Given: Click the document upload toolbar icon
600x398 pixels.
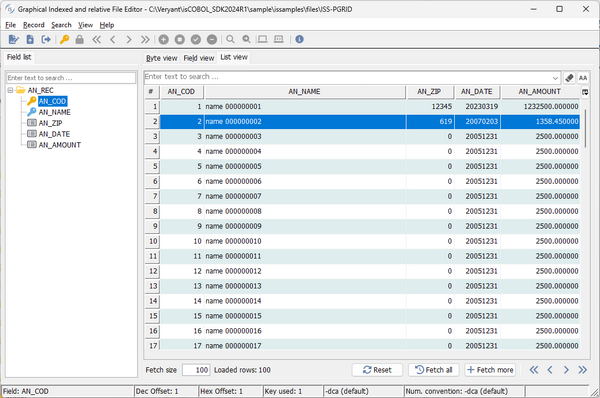Looking at the screenshot, I should coord(30,39).
